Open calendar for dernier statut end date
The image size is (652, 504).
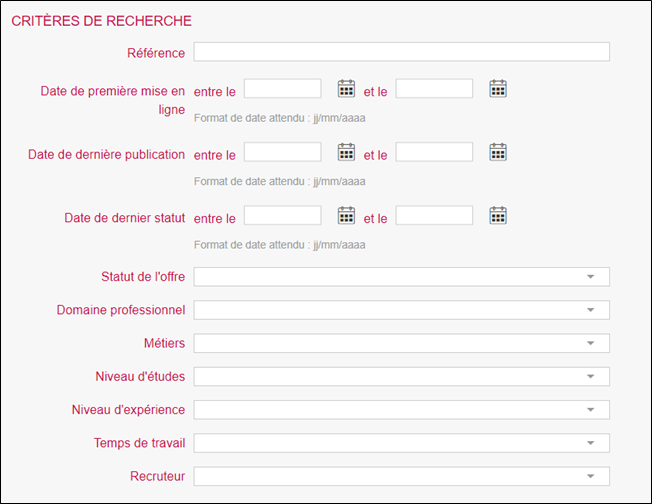[498, 215]
